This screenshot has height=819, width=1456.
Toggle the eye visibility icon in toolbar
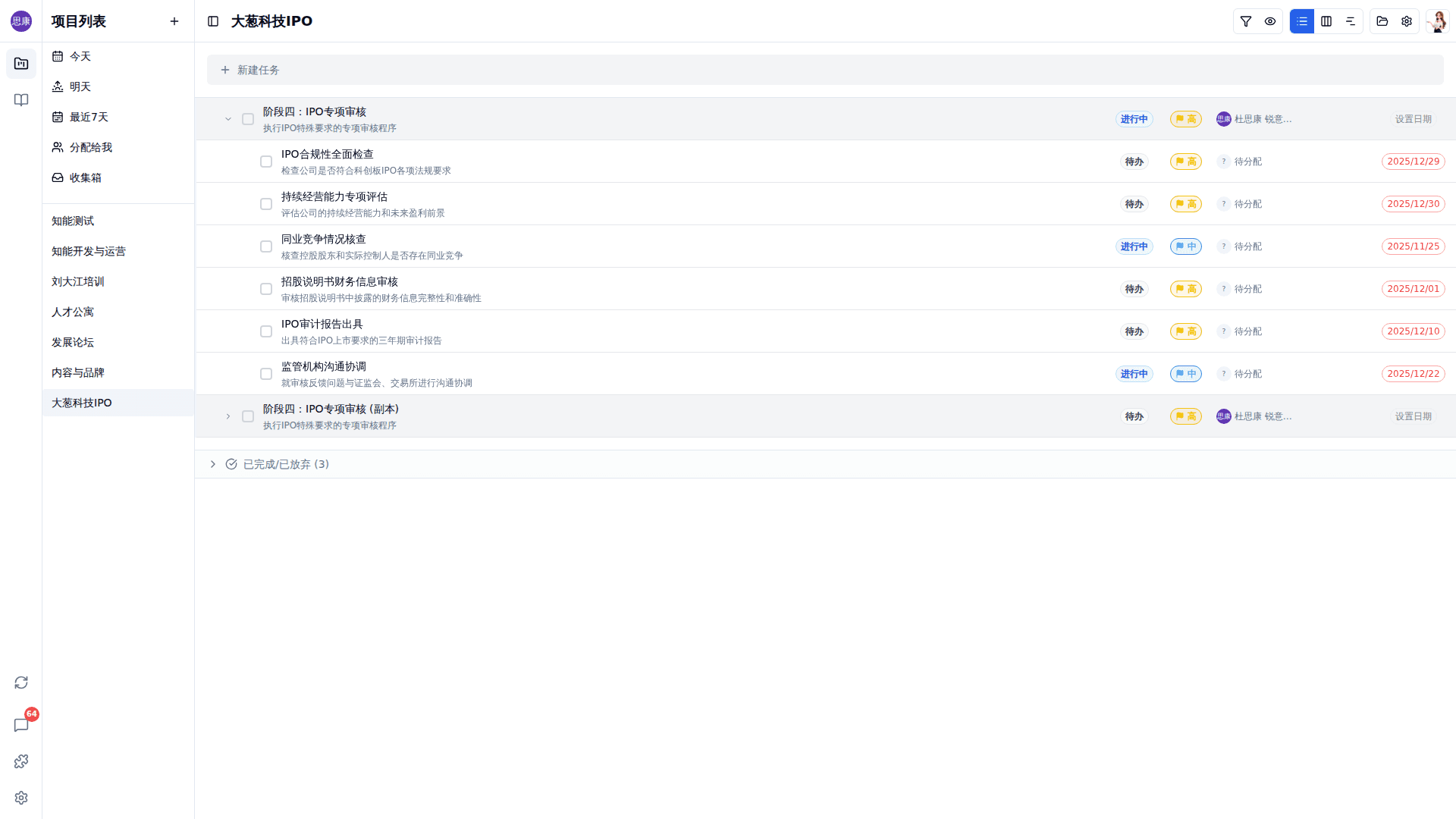click(x=1270, y=21)
